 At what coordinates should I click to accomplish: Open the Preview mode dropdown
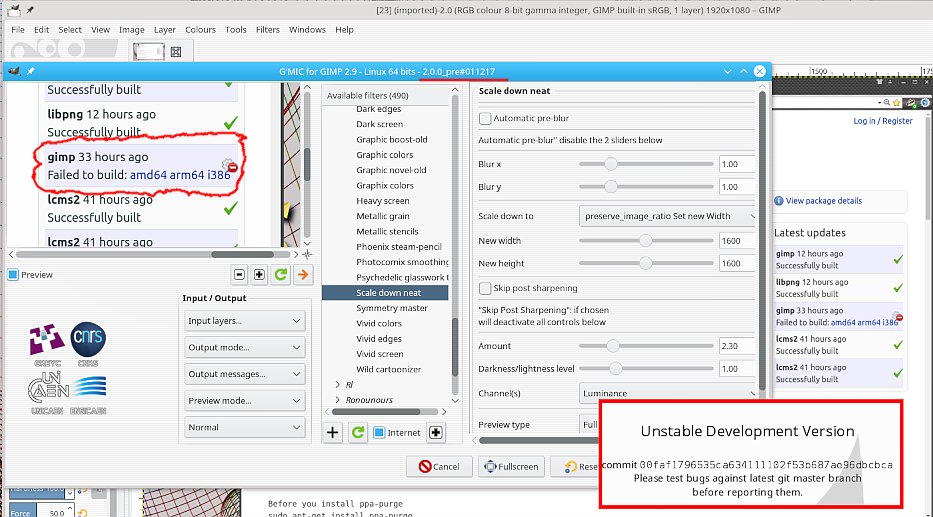pyautogui.click(x=245, y=400)
